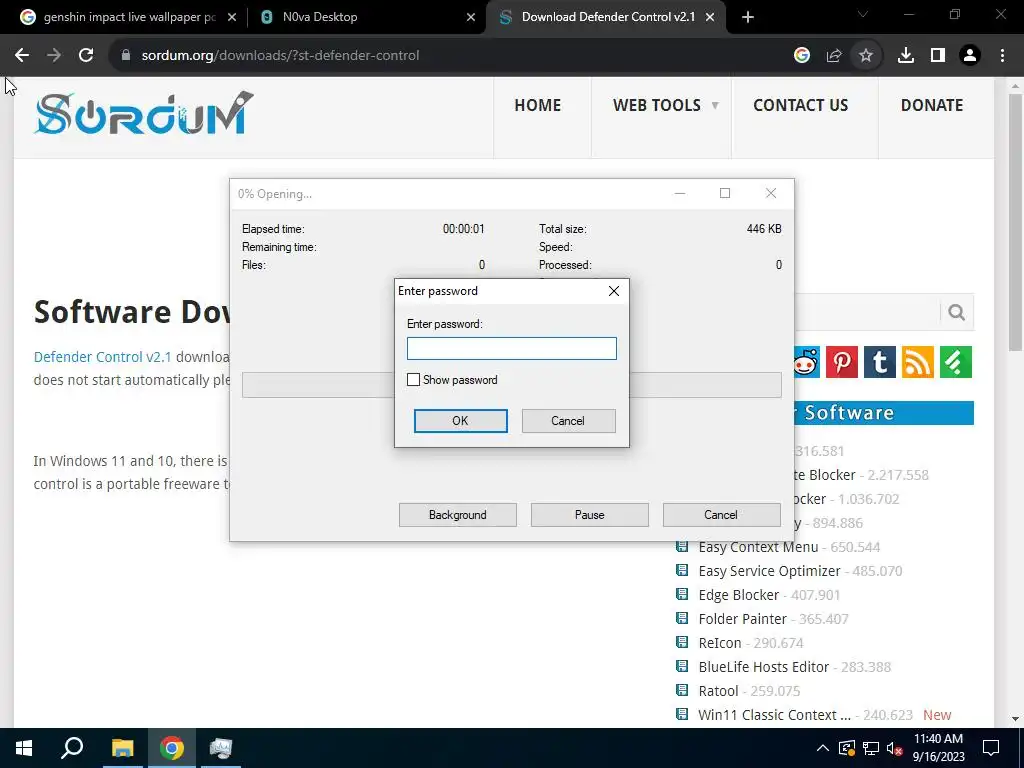The image size is (1024, 768).
Task: Open the Google icon in the address bar
Action: pyautogui.click(x=802, y=56)
